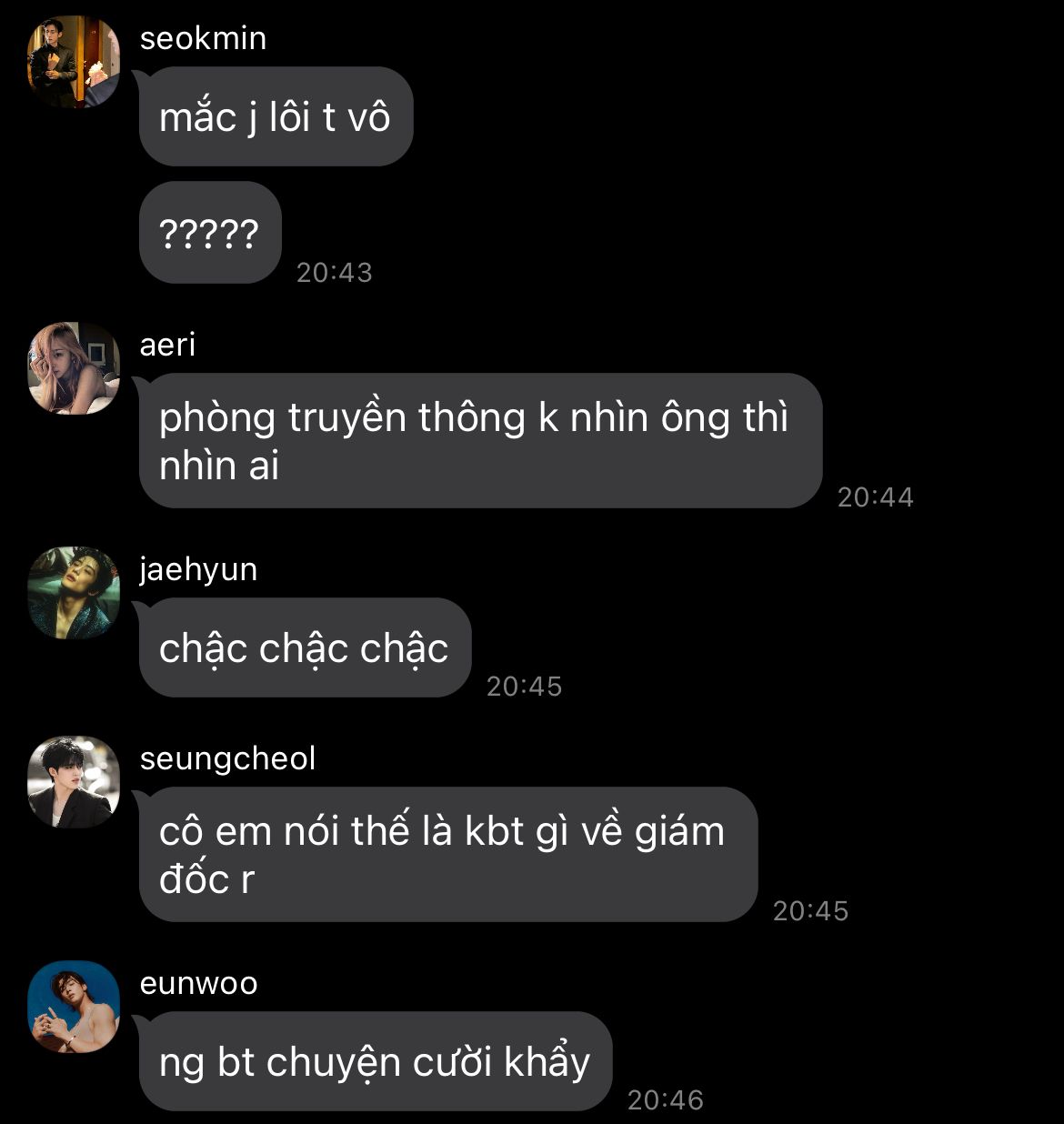Open eunwoo's profile avatar
The width and height of the screenshot is (1064, 1124).
[x=75, y=1007]
